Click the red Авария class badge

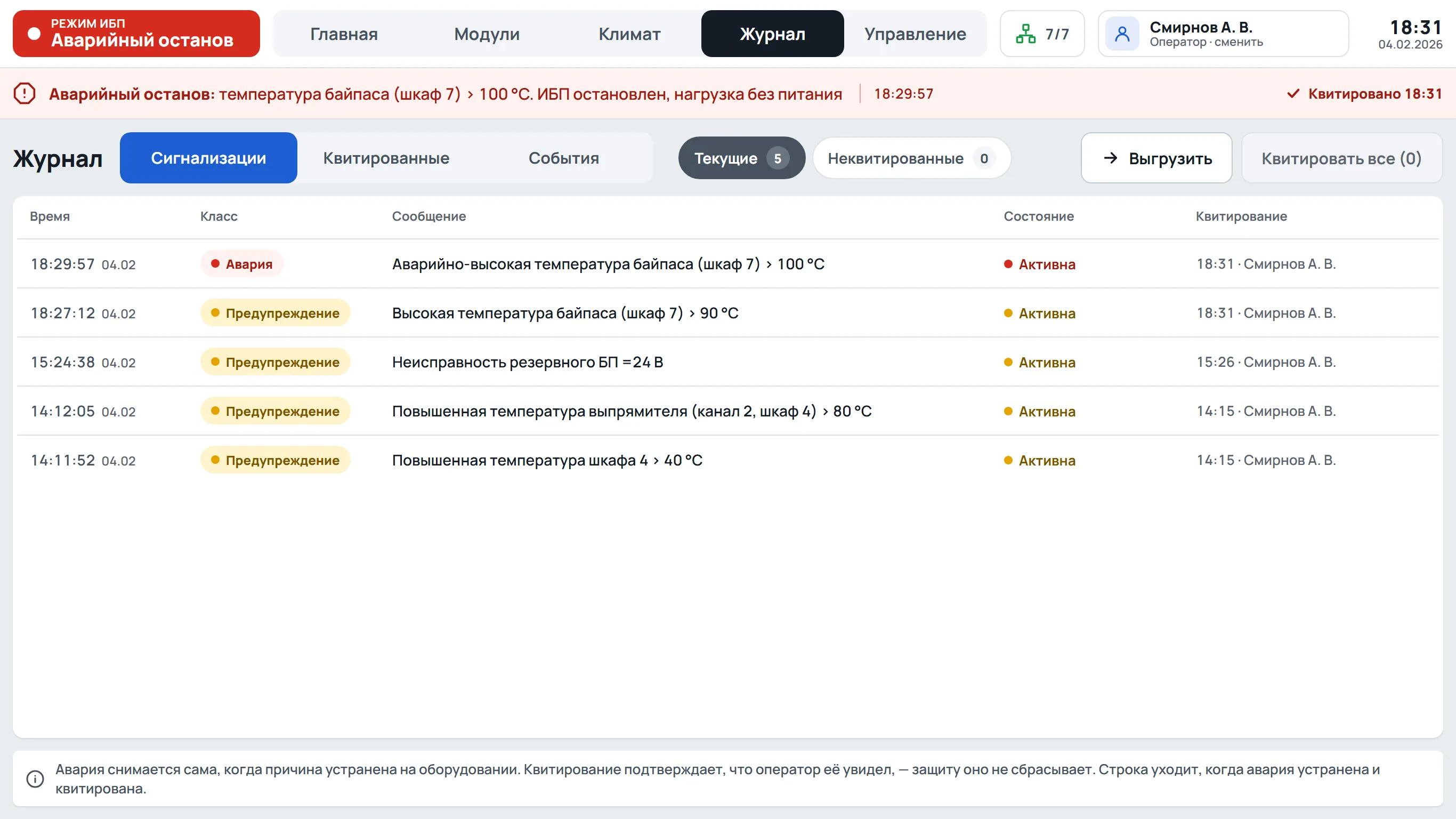[x=241, y=263]
